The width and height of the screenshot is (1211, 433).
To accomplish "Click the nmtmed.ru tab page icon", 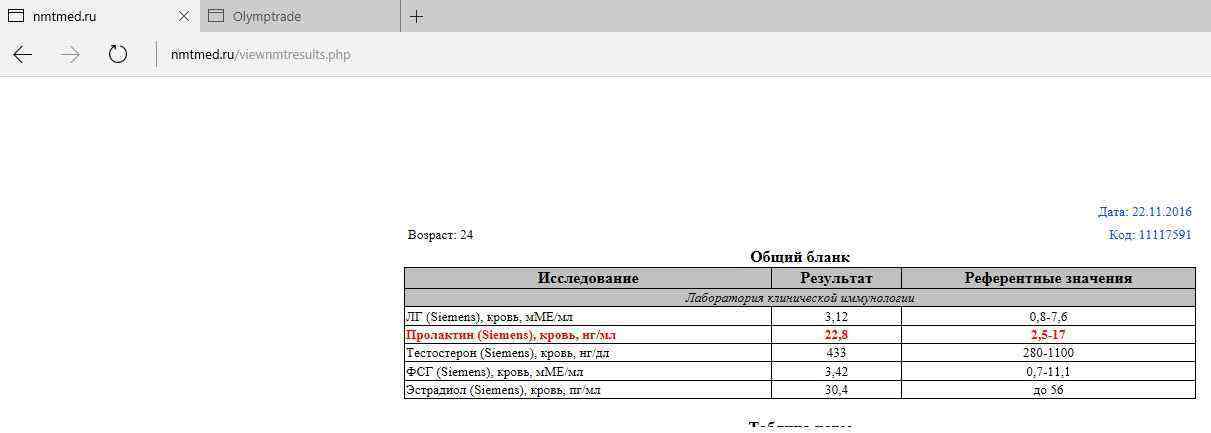I will click(x=16, y=16).
